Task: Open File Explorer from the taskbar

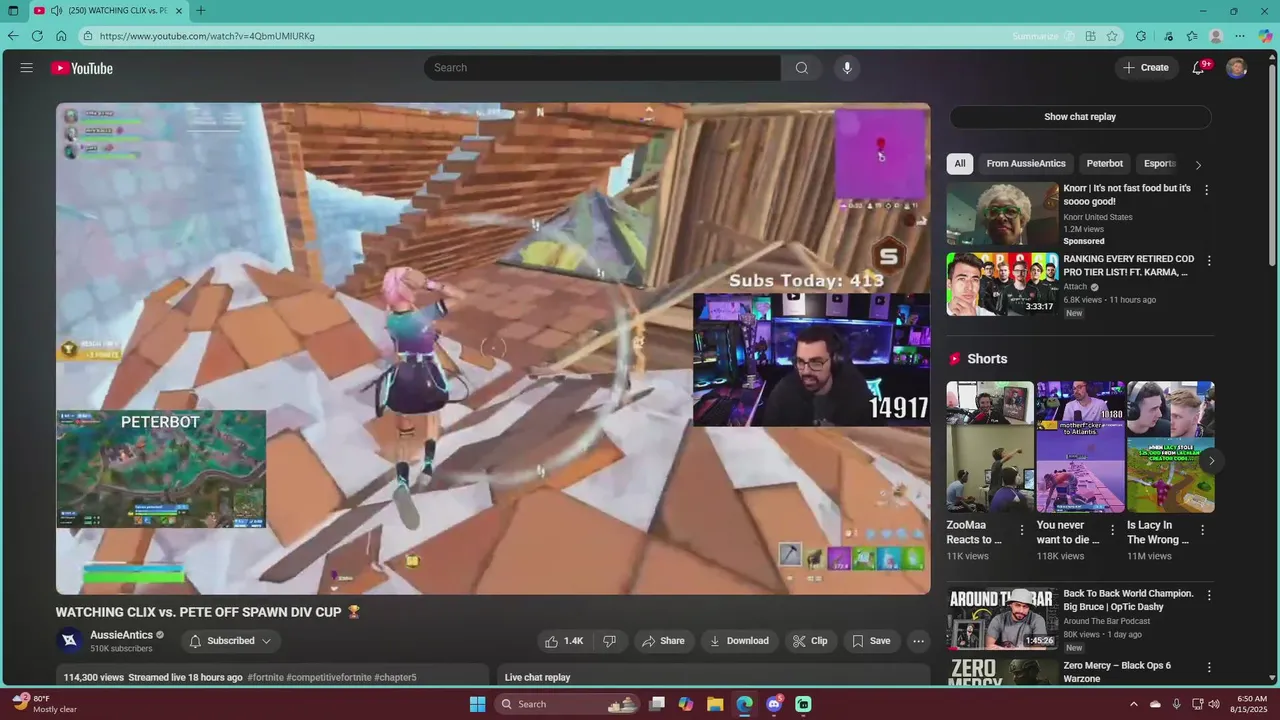Action: pyautogui.click(x=715, y=704)
